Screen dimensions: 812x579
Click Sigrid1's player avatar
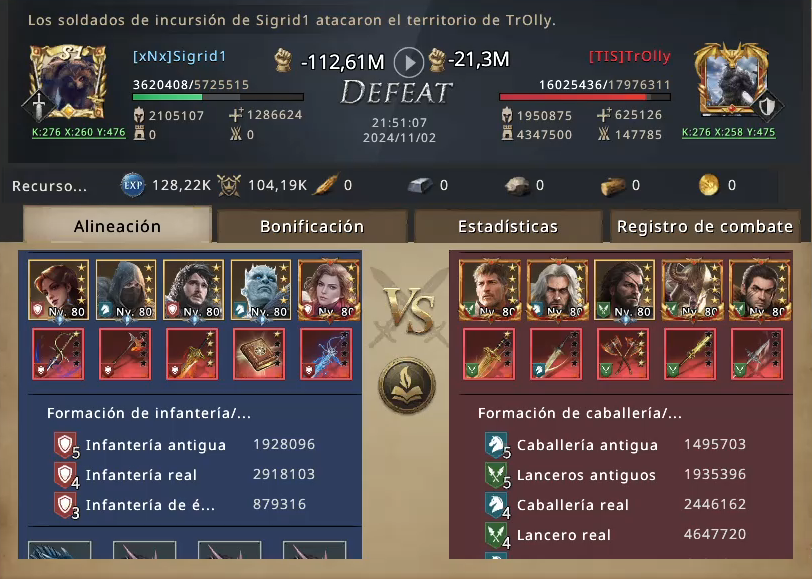click(x=67, y=82)
